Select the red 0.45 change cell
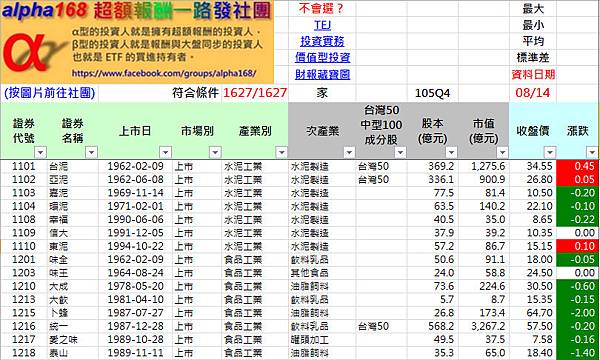This screenshot has height=360, width=600. click(x=578, y=166)
